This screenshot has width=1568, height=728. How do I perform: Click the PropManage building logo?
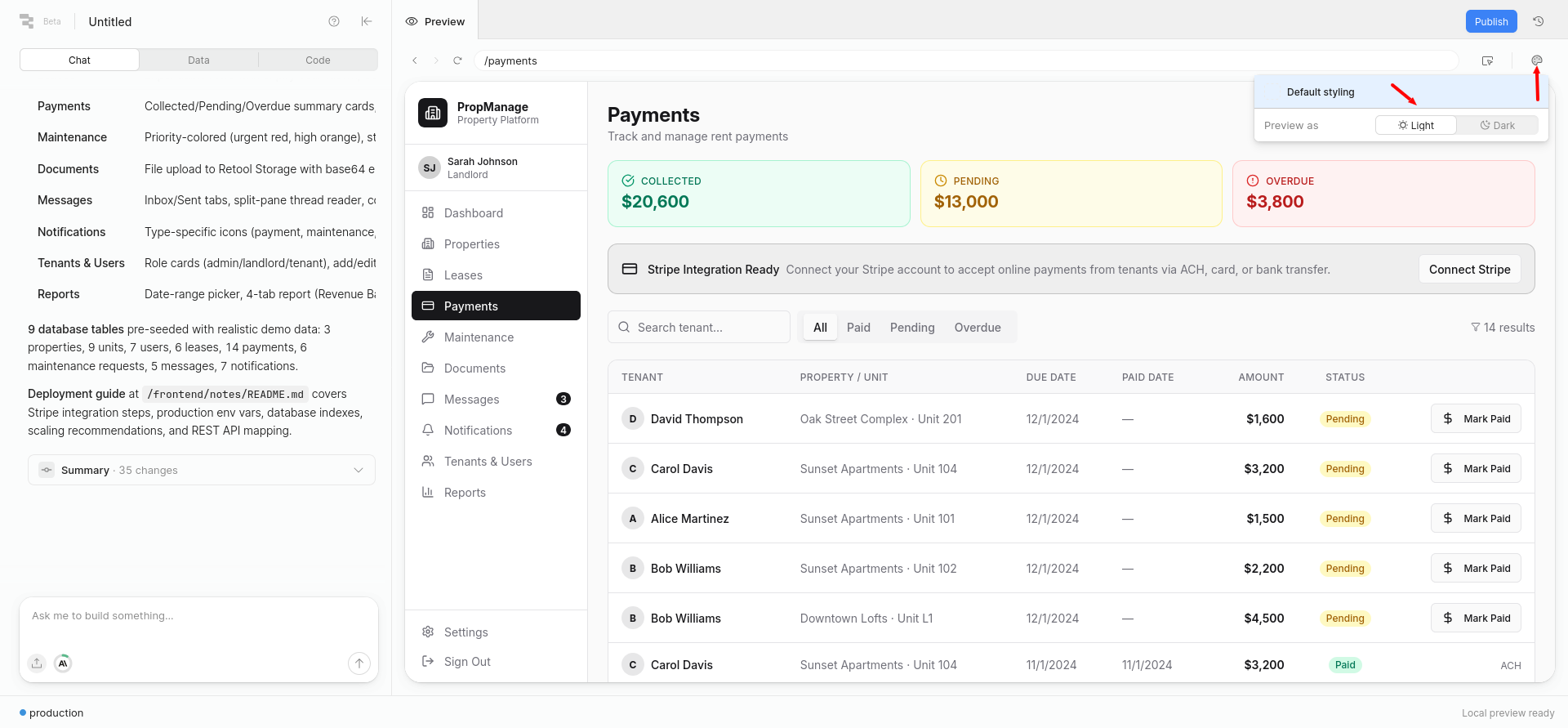click(433, 113)
